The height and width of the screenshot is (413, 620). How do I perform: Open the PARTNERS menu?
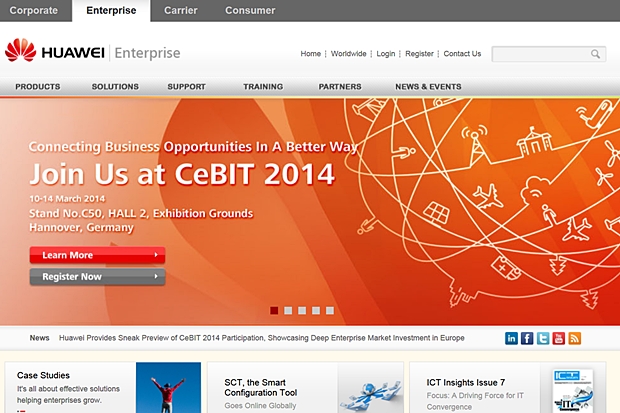[340, 87]
